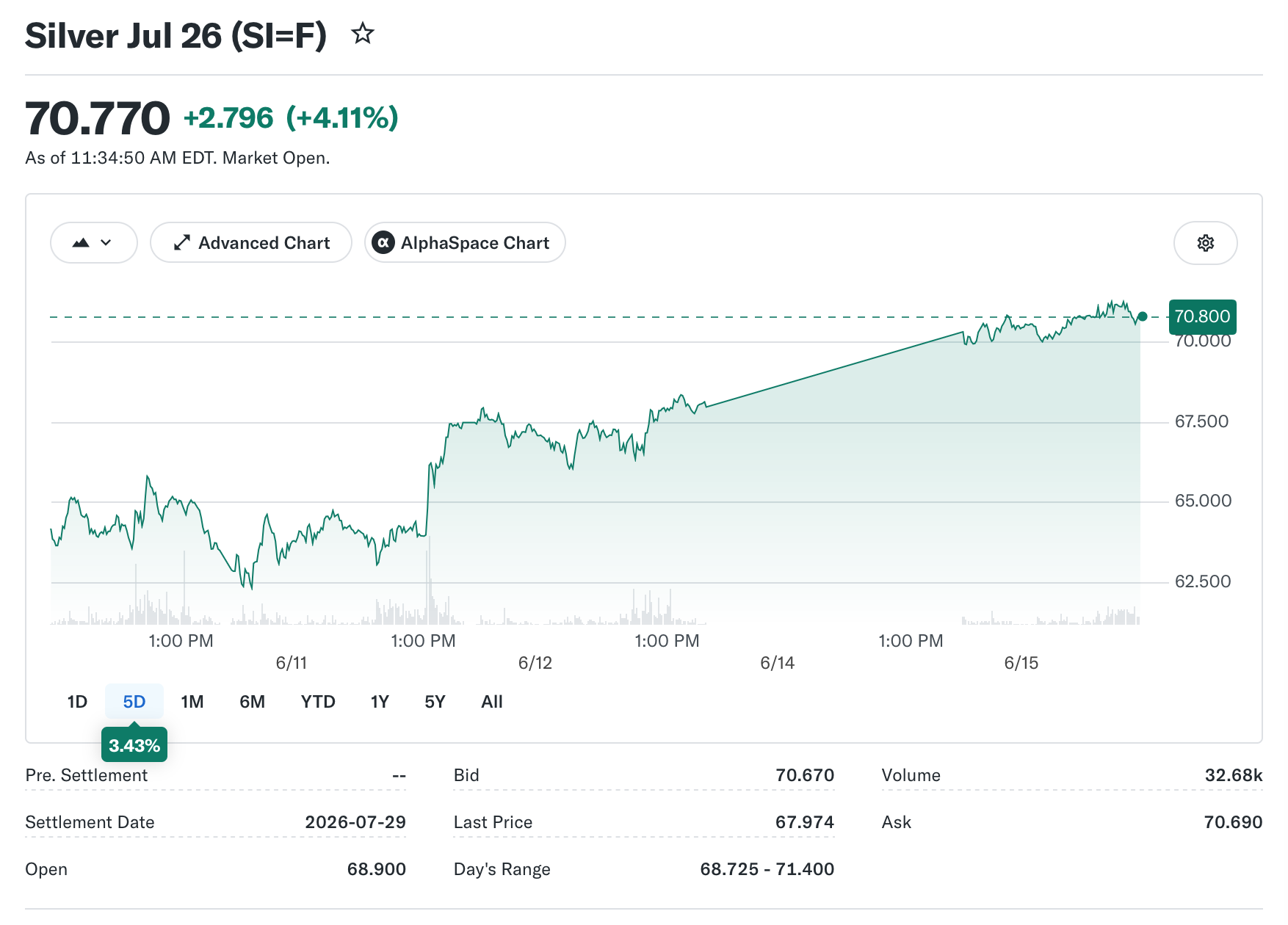
Task: Click the (+4.11%) percent change
Action: click(x=342, y=117)
